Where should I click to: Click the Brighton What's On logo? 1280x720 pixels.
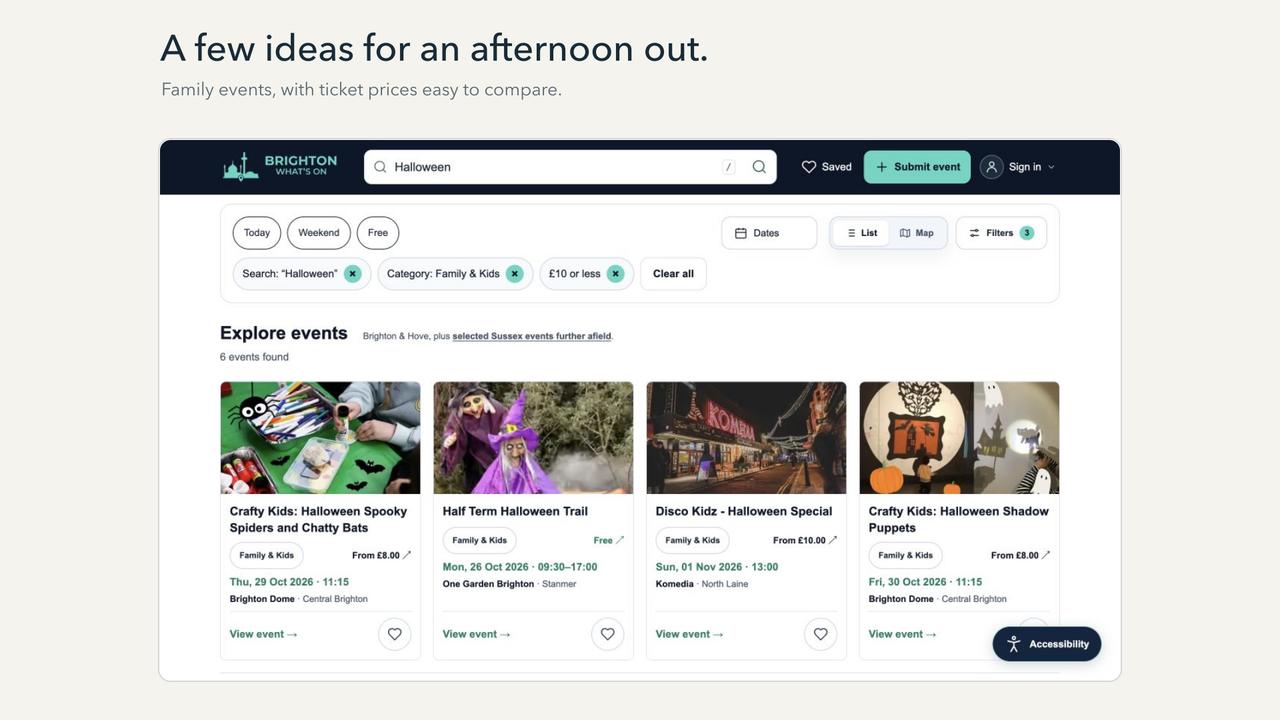click(280, 166)
